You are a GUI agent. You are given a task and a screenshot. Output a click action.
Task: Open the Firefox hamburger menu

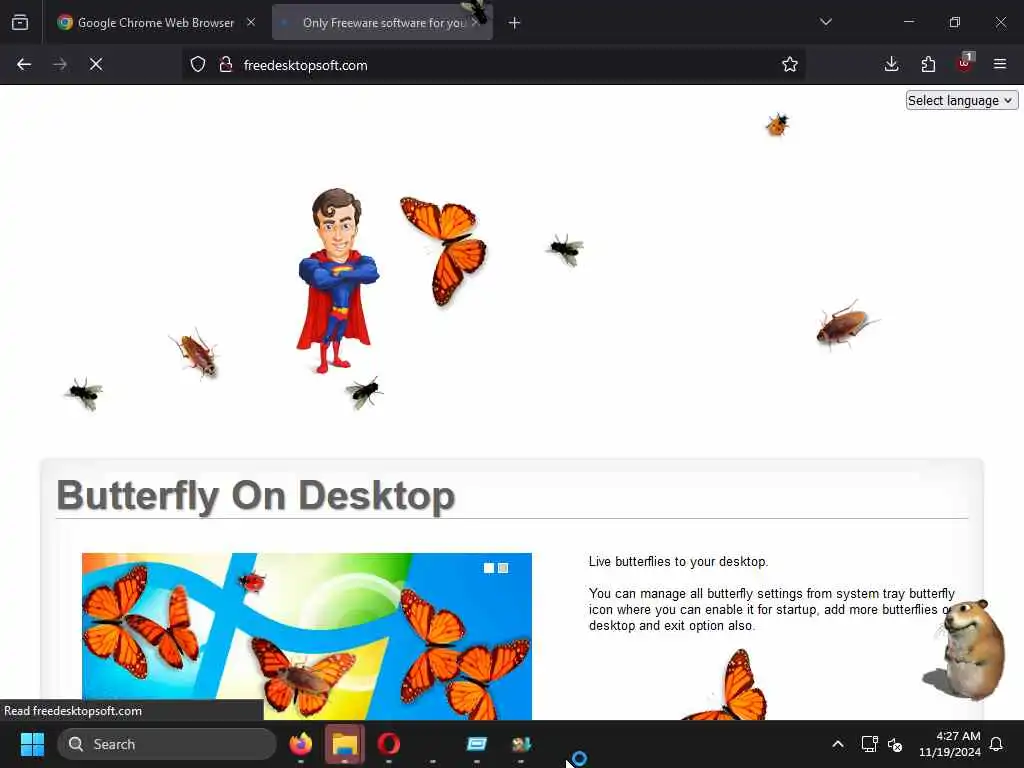coord(1000,64)
